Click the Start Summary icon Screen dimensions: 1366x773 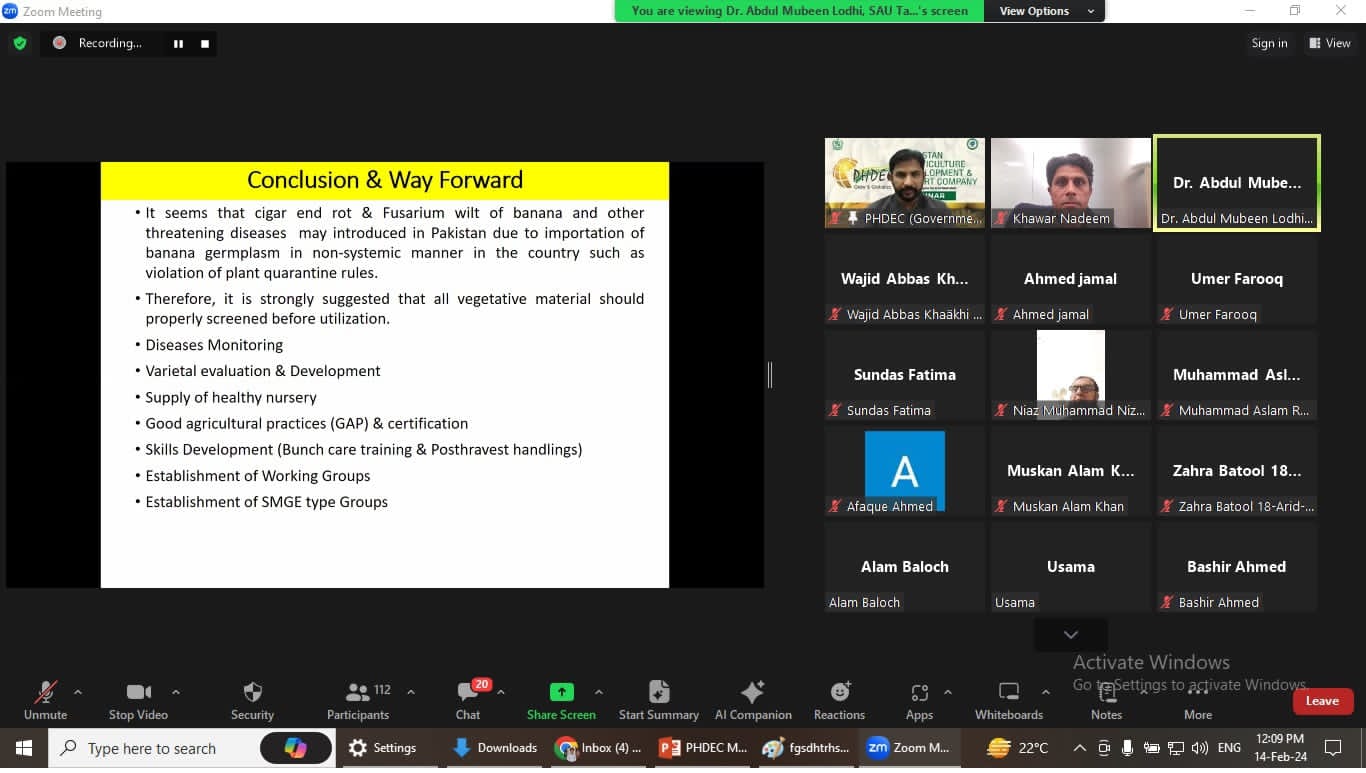[658, 693]
